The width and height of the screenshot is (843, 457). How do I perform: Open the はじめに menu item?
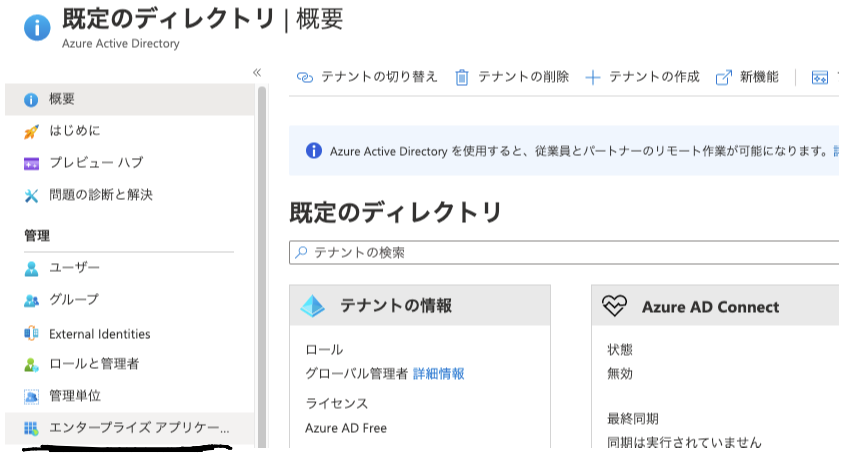130,131
